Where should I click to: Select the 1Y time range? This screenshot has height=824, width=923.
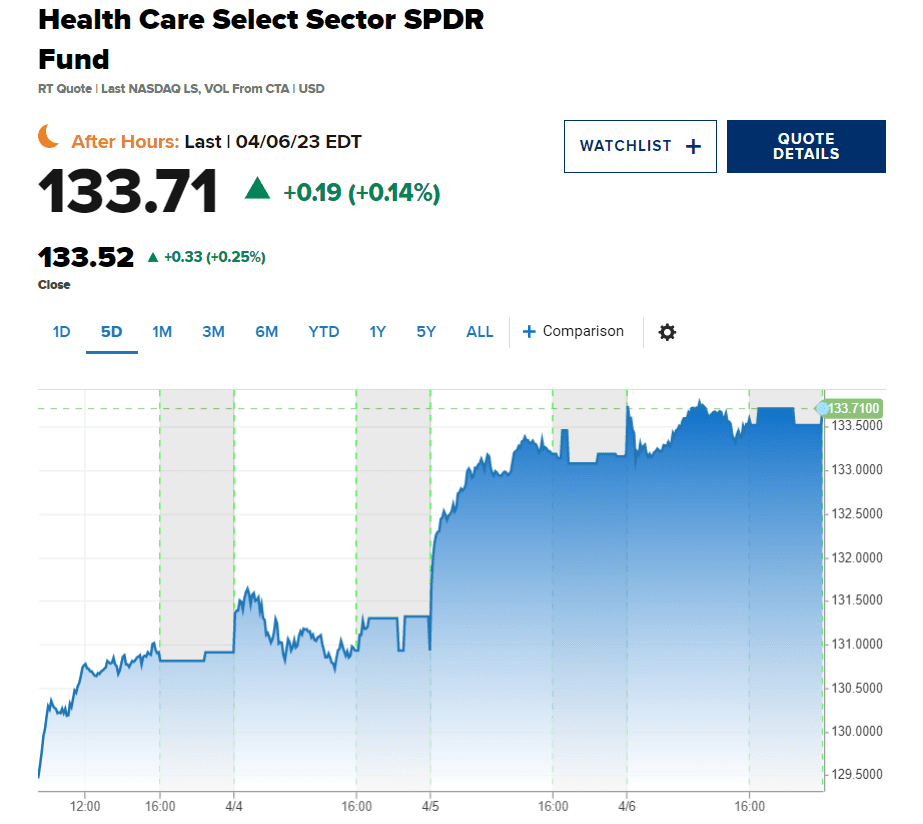tap(377, 332)
